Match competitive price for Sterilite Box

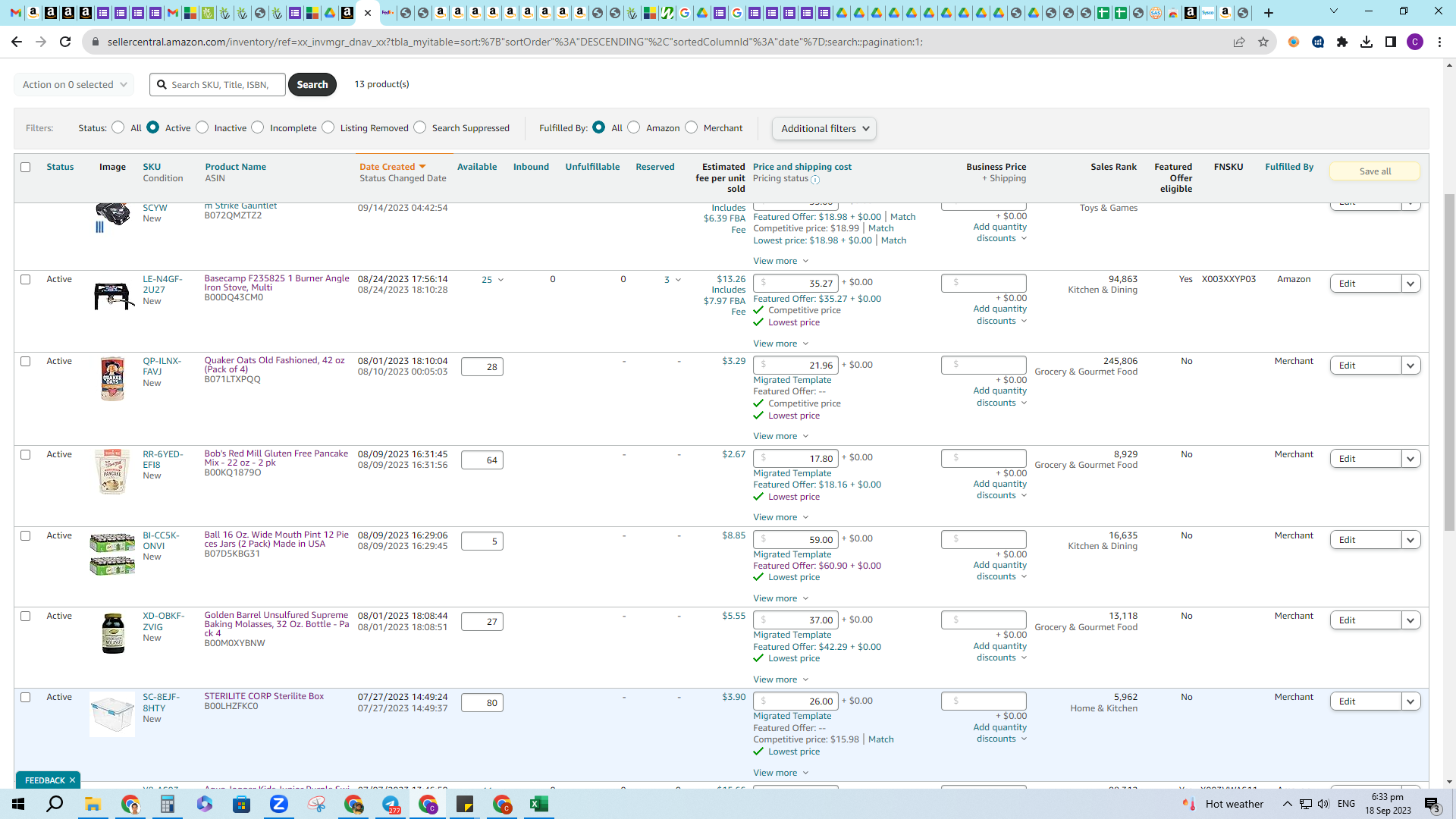881,739
